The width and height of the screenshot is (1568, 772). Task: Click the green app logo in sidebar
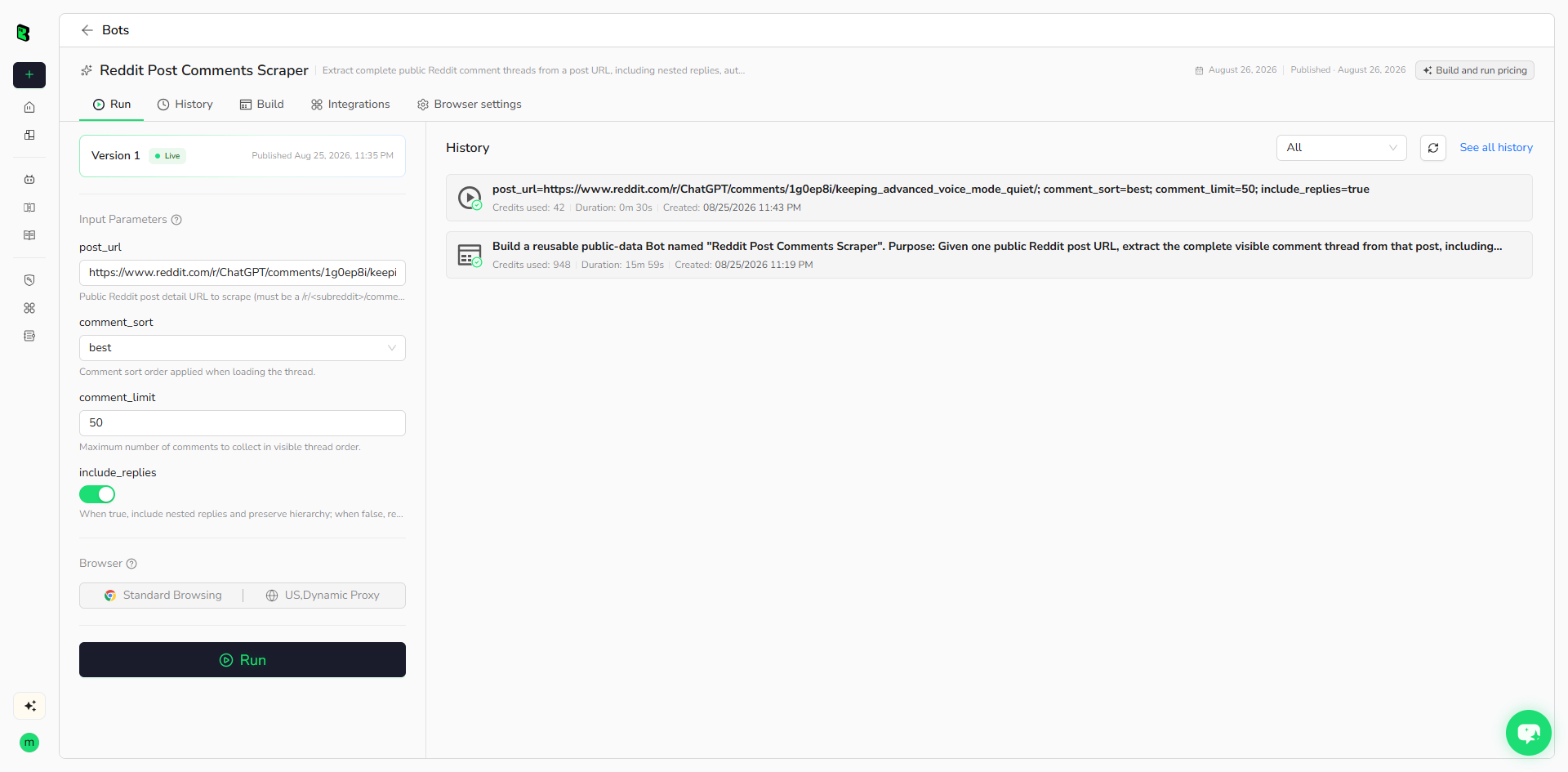tap(23, 33)
